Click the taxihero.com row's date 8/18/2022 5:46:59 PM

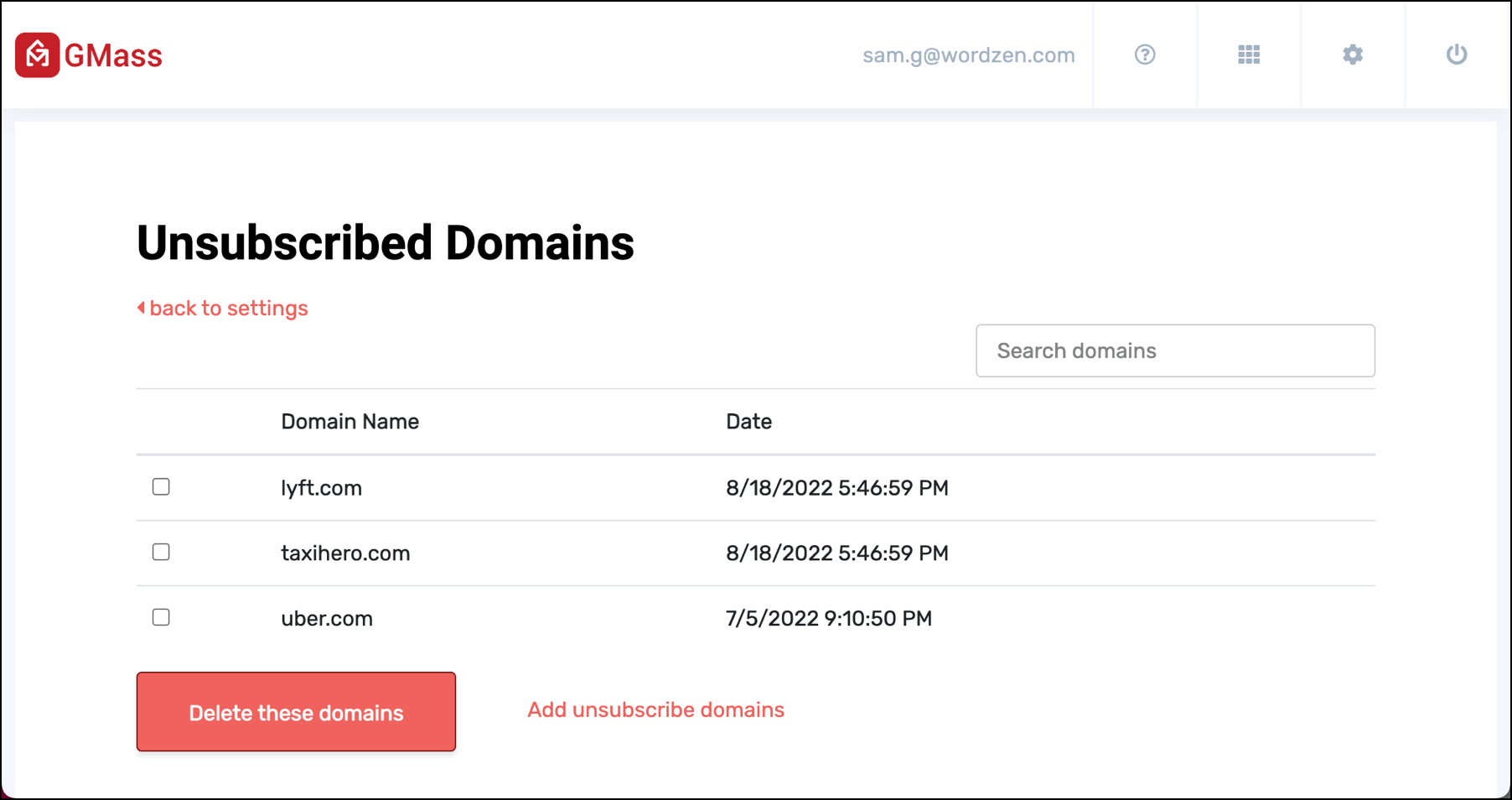point(837,553)
